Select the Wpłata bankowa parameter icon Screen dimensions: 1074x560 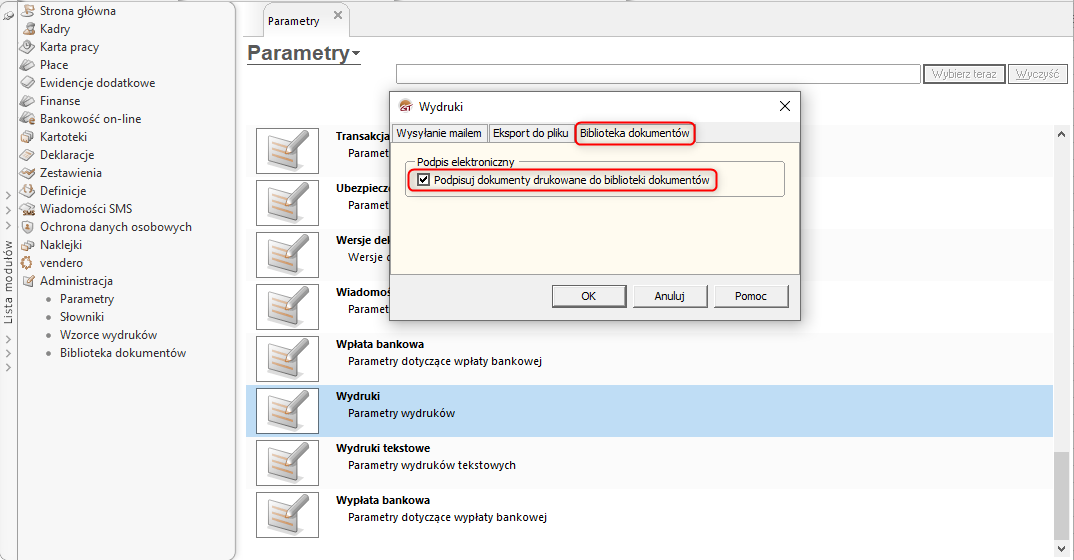287,359
